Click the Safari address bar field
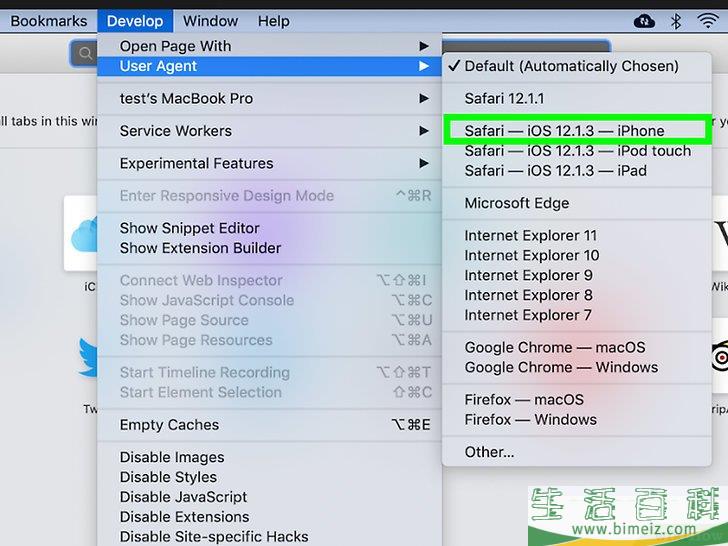 (526, 46)
